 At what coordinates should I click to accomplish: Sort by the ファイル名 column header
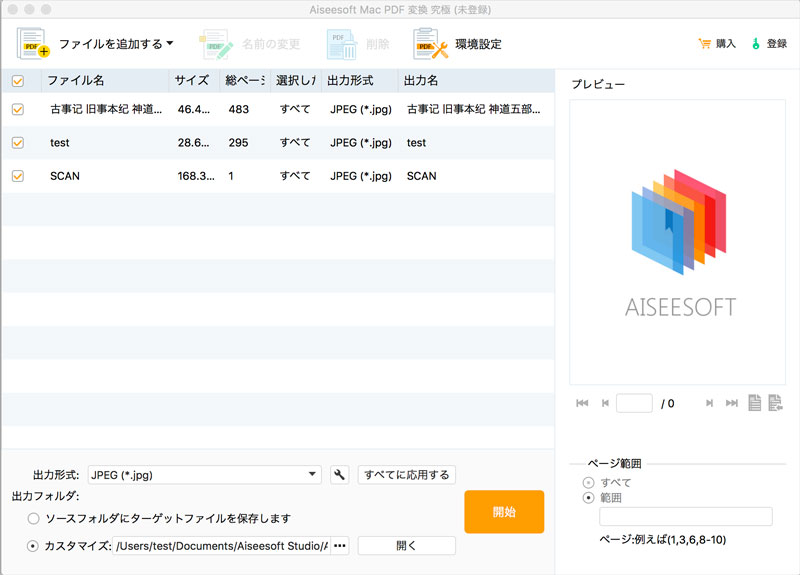(105, 81)
